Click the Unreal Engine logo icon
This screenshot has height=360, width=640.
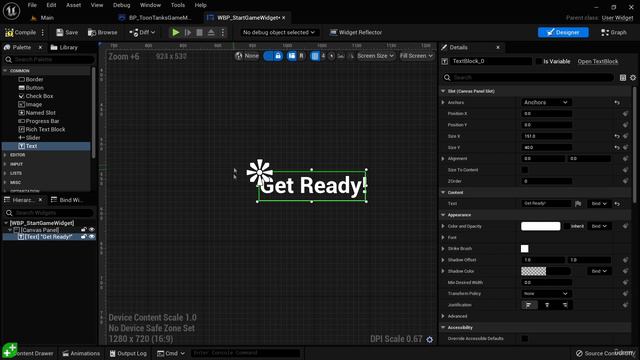point(11,11)
